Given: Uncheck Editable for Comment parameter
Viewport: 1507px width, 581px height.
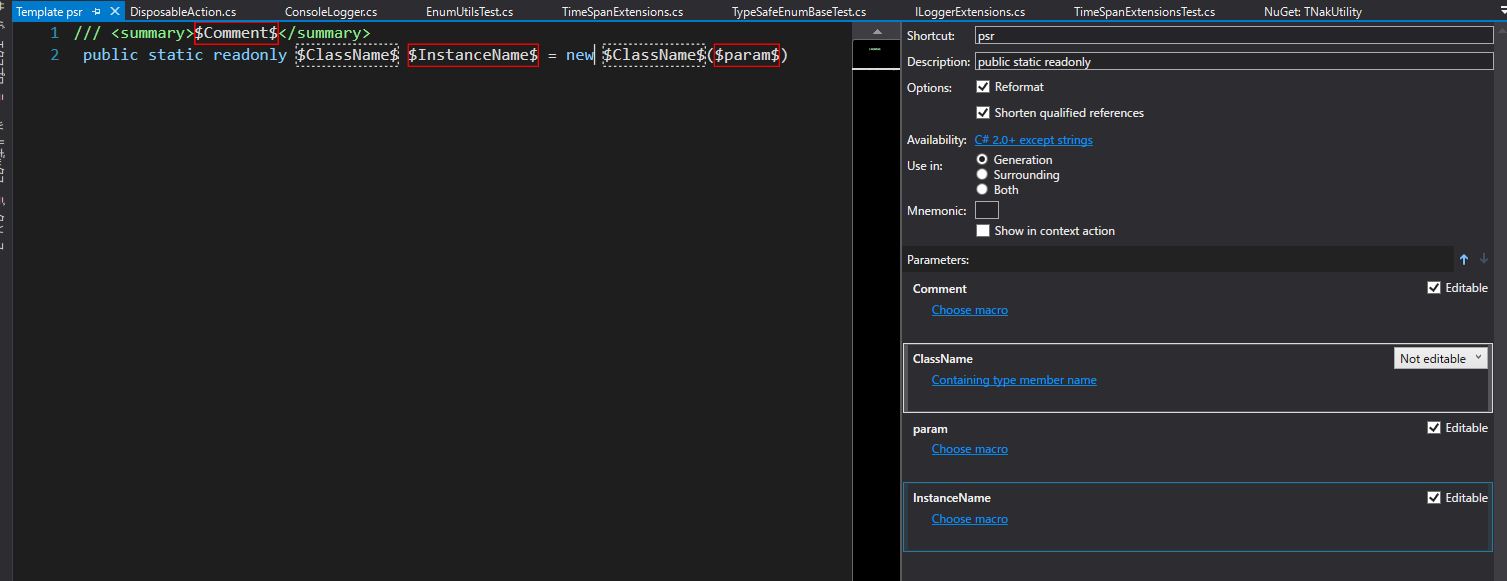Looking at the screenshot, I should pyautogui.click(x=1434, y=288).
